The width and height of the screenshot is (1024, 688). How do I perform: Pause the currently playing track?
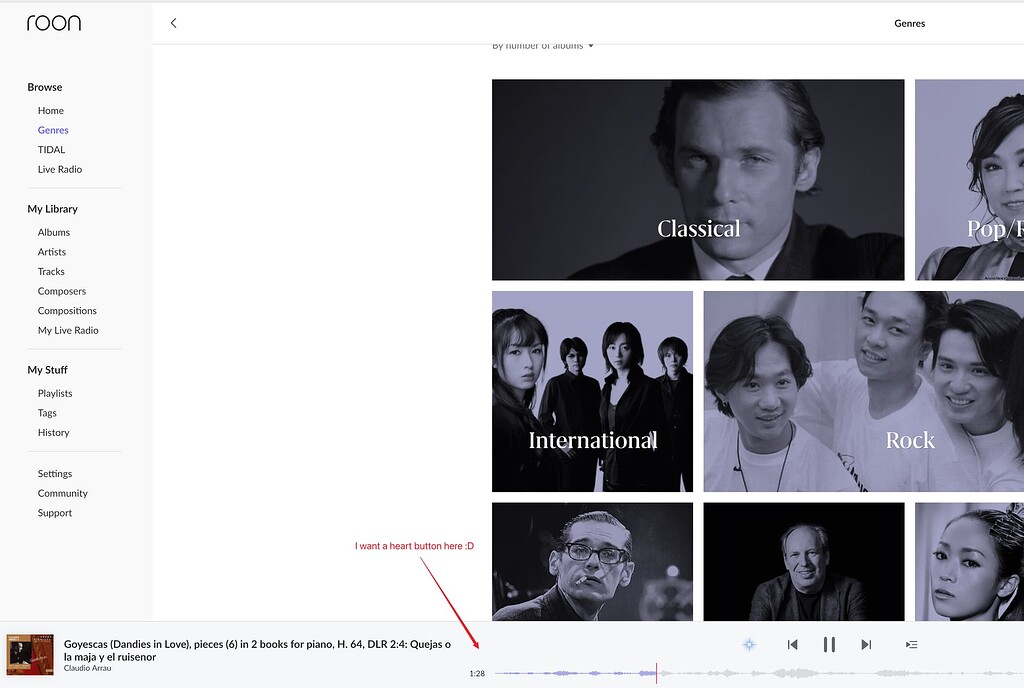pos(829,644)
